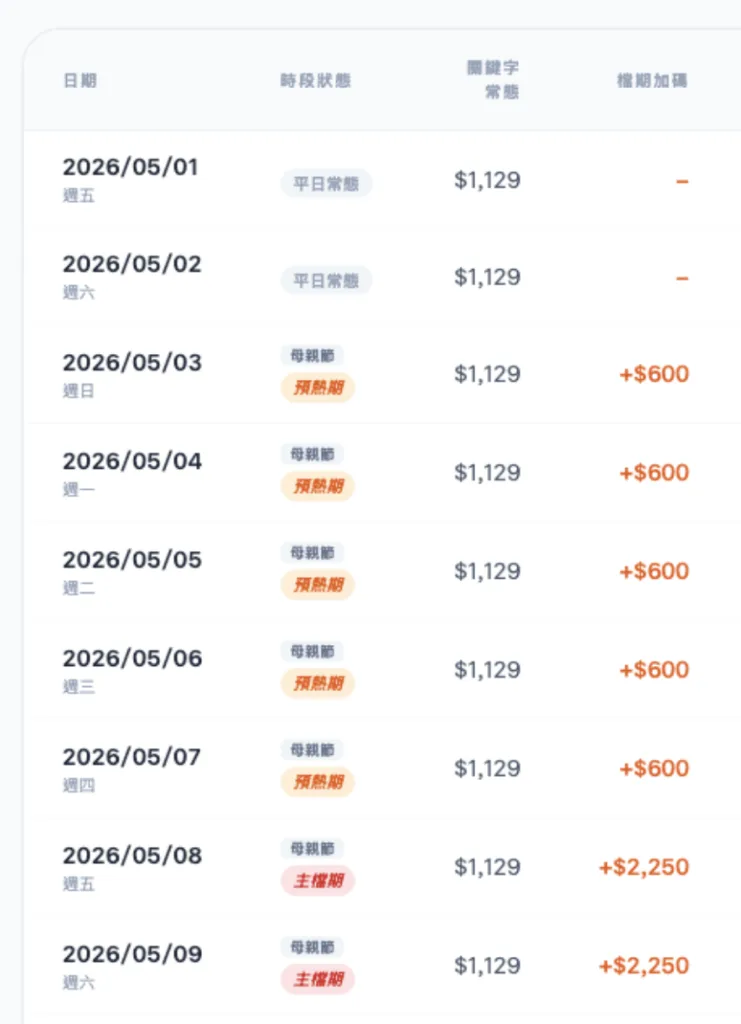The height and width of the screenshot is (1024, 741).
Task: Click the +$600 bonus on 2026/05/06
Action: pyautogui.click(x=654, y=670)
